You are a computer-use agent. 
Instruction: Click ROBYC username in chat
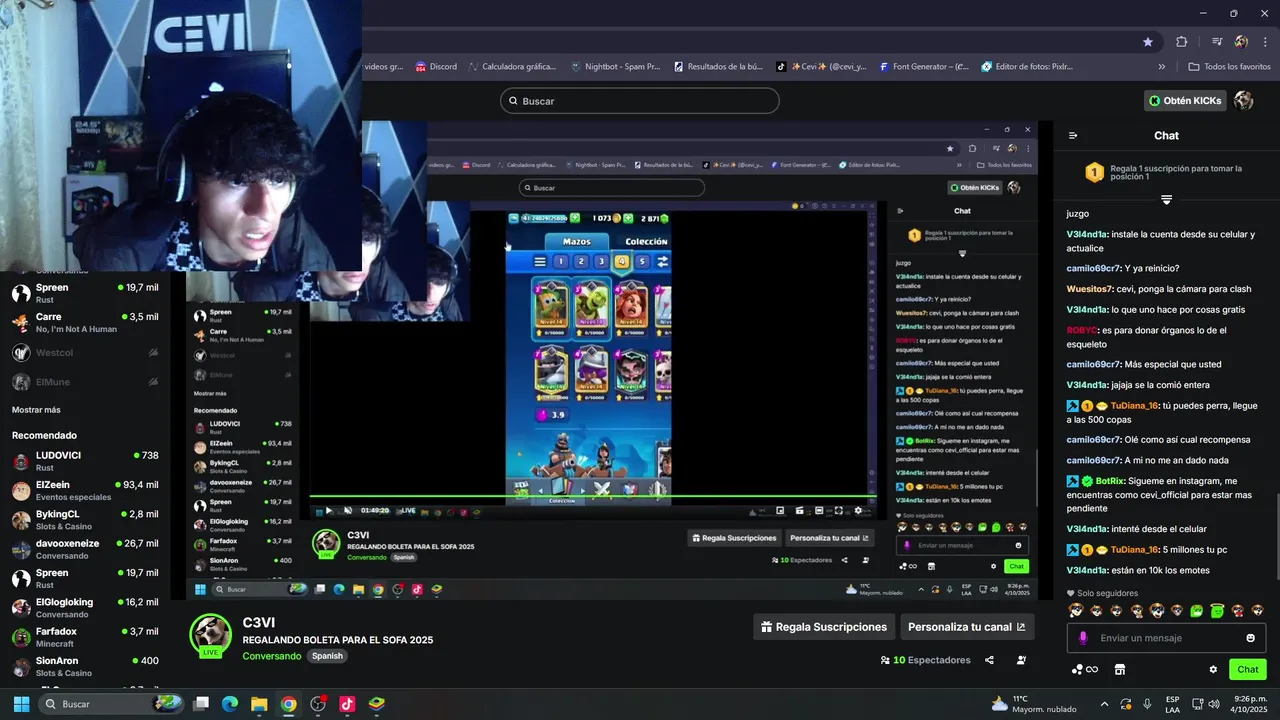coord(1082,330)
